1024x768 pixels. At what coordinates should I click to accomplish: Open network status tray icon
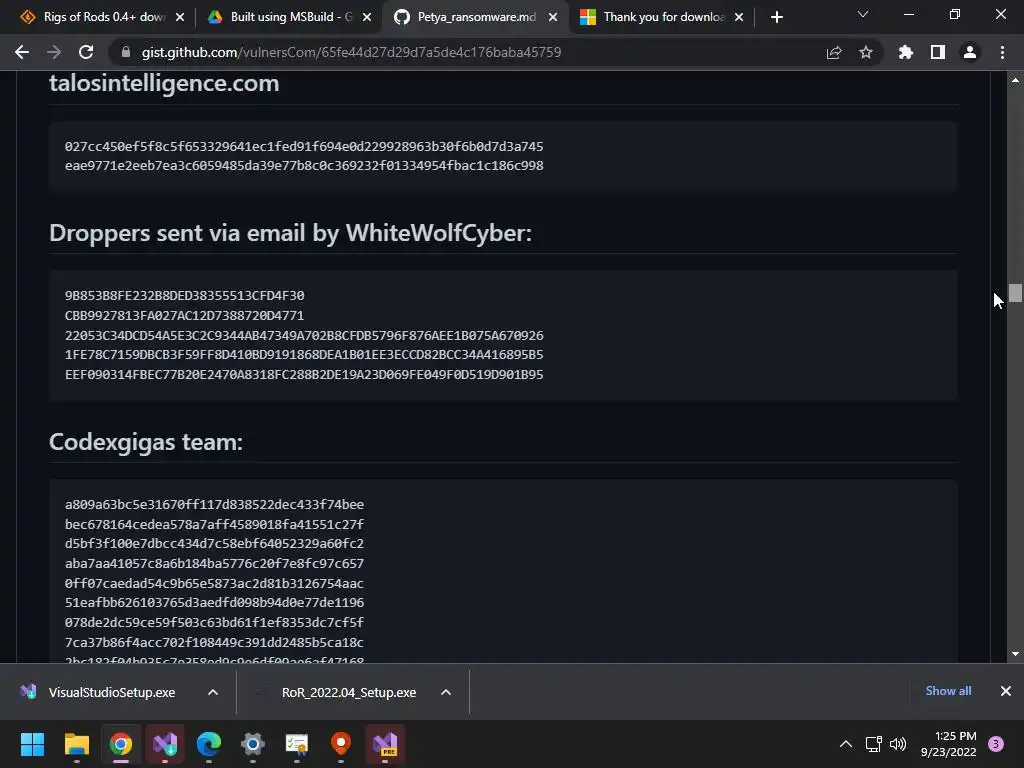click(873, 744)
